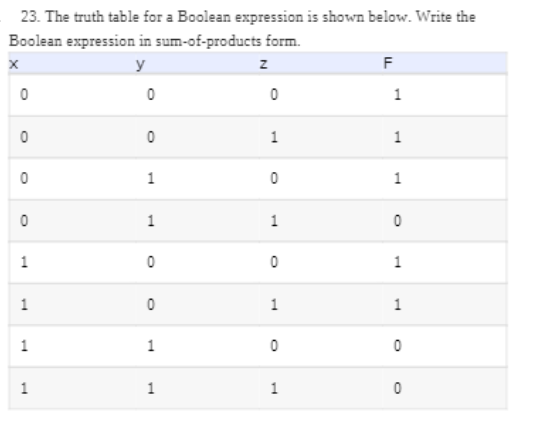Click the z cell in the 1 1 1 row
This screenshot has height=429, width=541.
click(x=274, y=389)
